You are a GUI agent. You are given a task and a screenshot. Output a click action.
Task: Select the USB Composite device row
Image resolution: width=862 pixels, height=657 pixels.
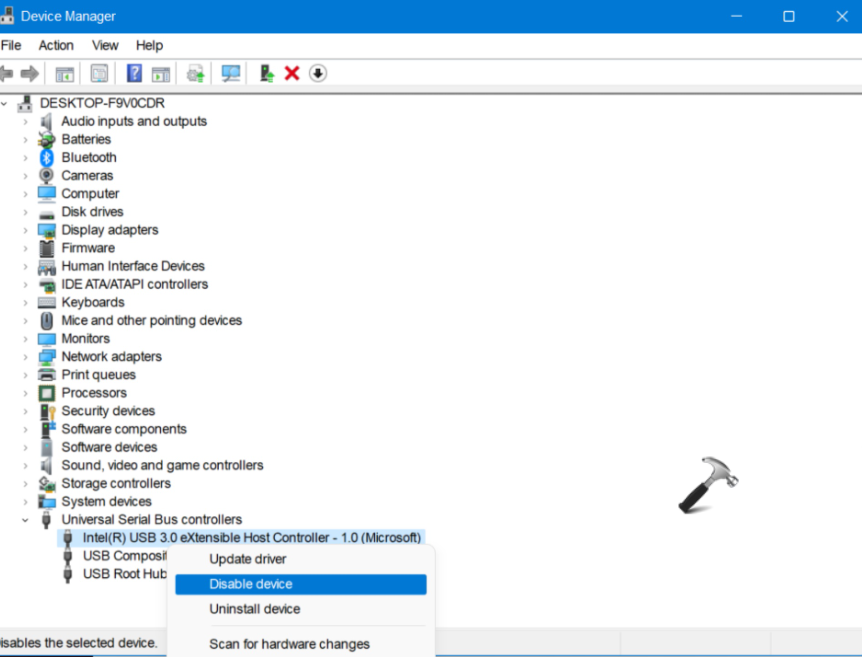(x=124, y=556)
